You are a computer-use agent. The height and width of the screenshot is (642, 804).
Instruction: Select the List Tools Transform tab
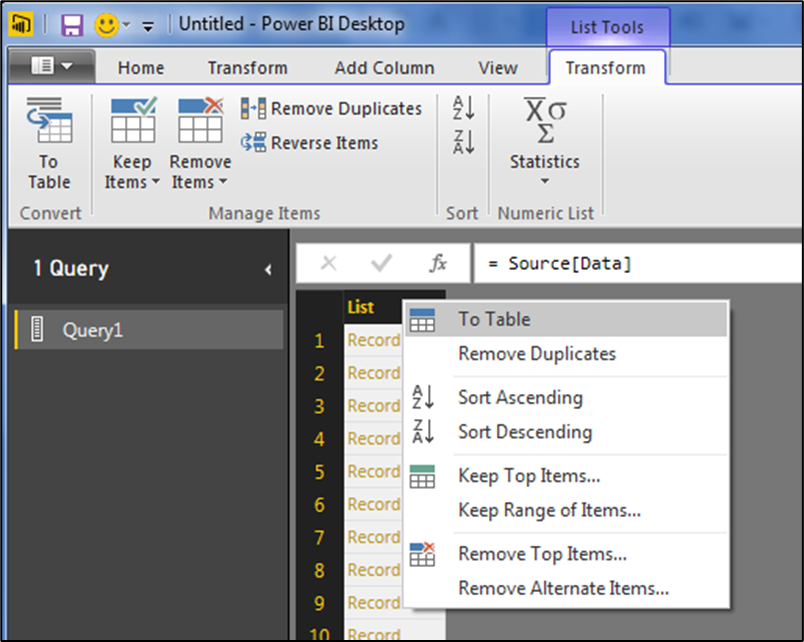tap(605, 68)
